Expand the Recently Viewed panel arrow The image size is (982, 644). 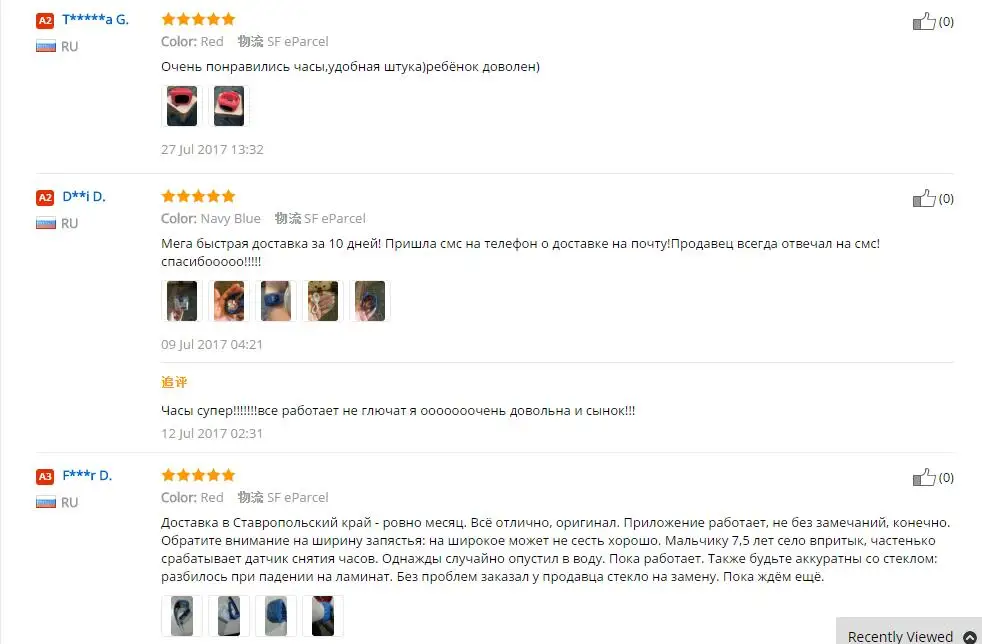click(969, 636)
